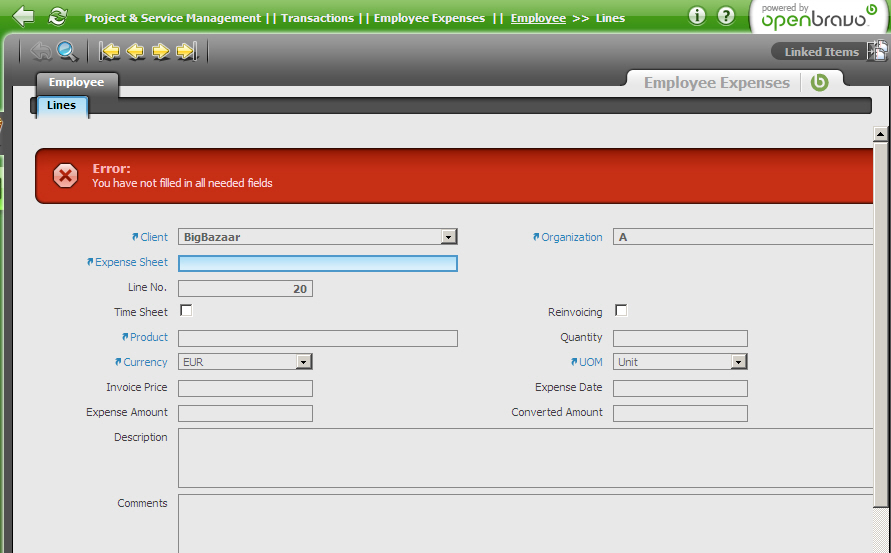Open the help question mark icon
The width and height of the screenshot is (891, 553).
[726, 16]
